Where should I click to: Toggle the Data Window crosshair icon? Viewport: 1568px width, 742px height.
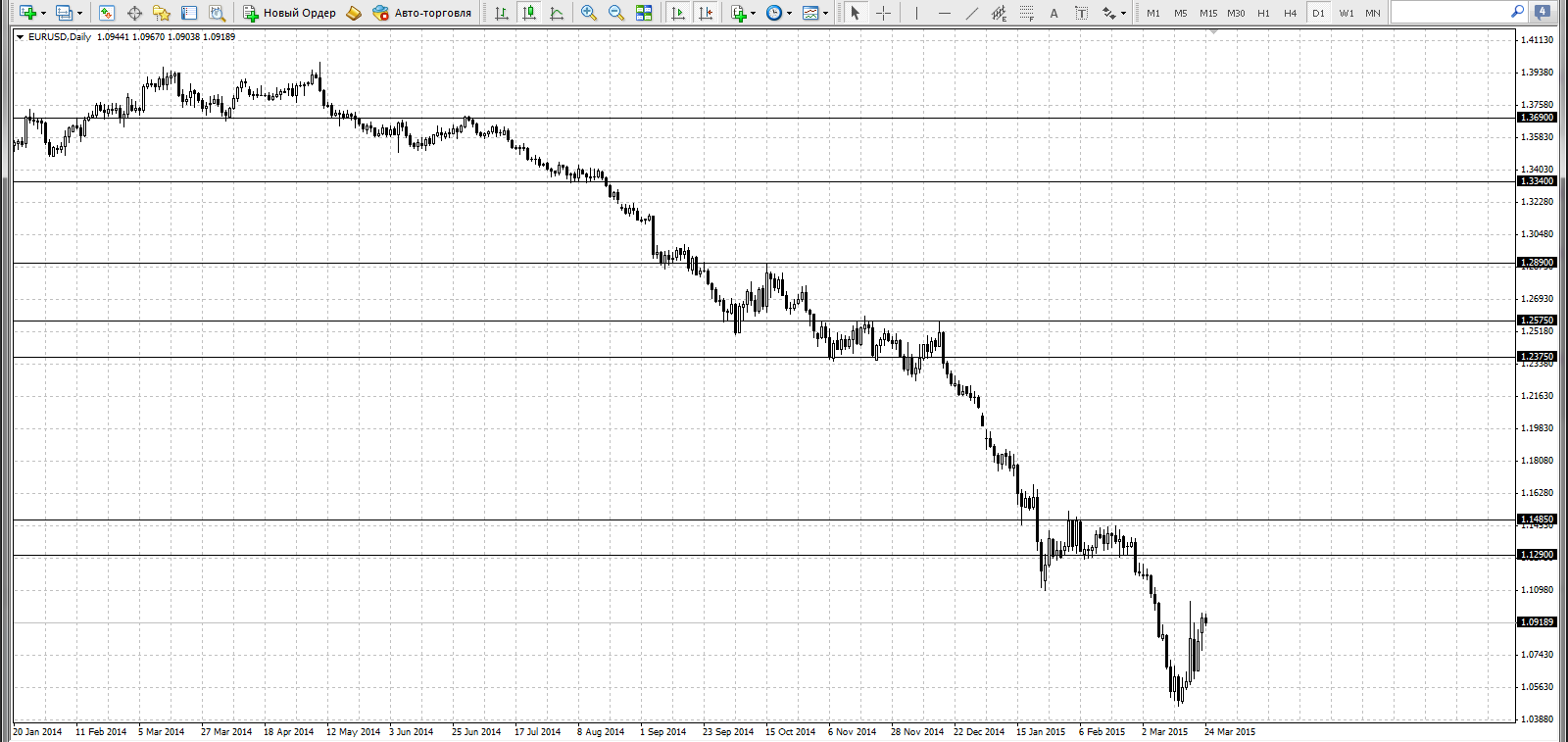(134, 13)
